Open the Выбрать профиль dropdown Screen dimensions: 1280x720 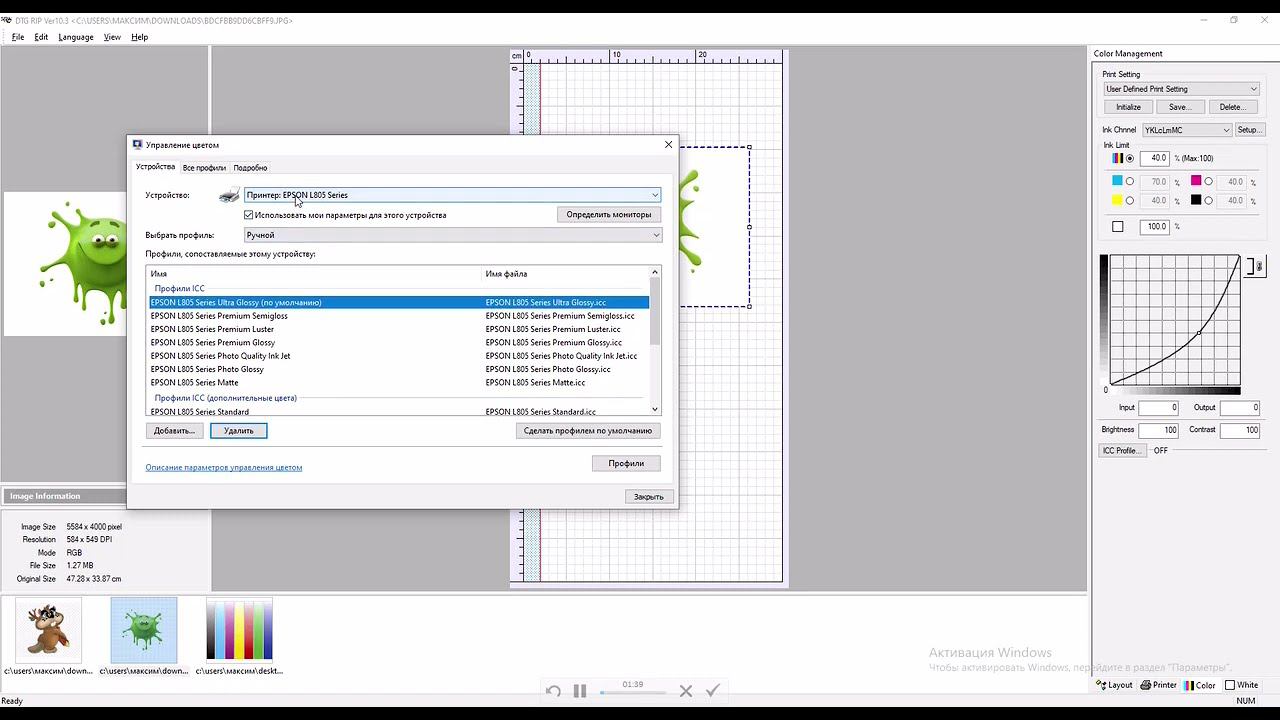453,235
